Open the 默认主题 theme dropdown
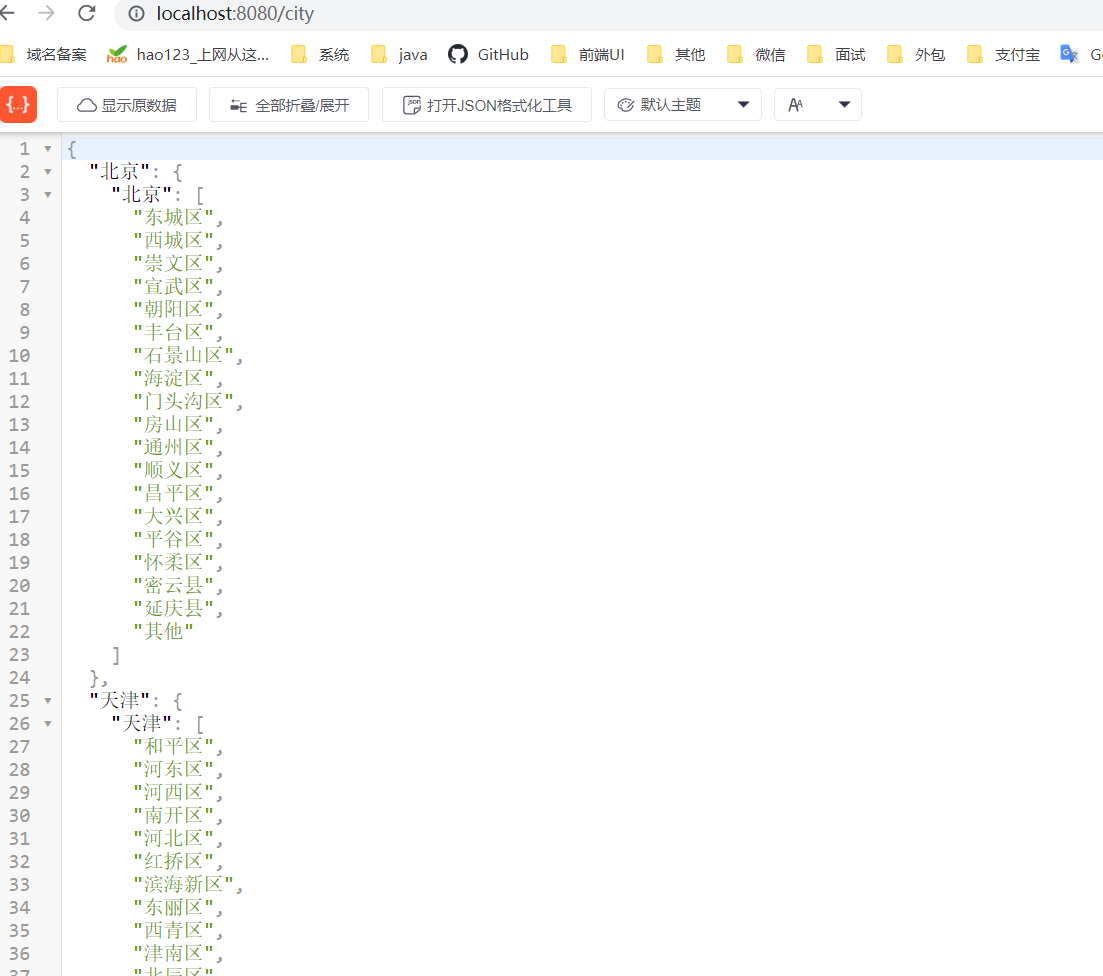Viewport: 1103px width, 976px height. tap(683, 105)
